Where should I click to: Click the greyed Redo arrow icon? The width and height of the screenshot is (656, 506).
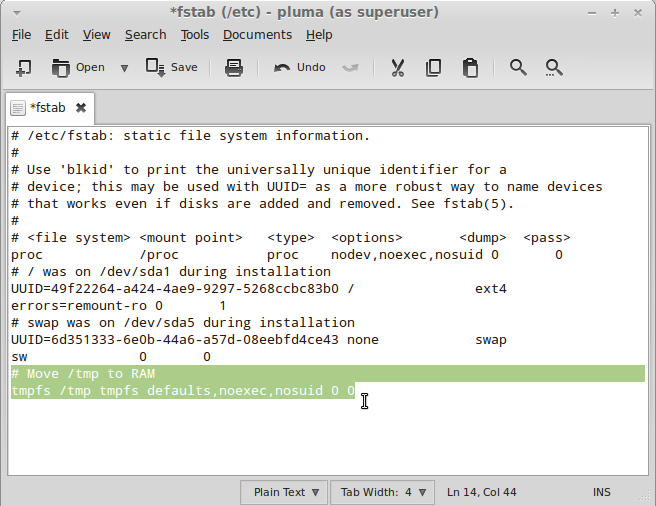click(350, 67)
